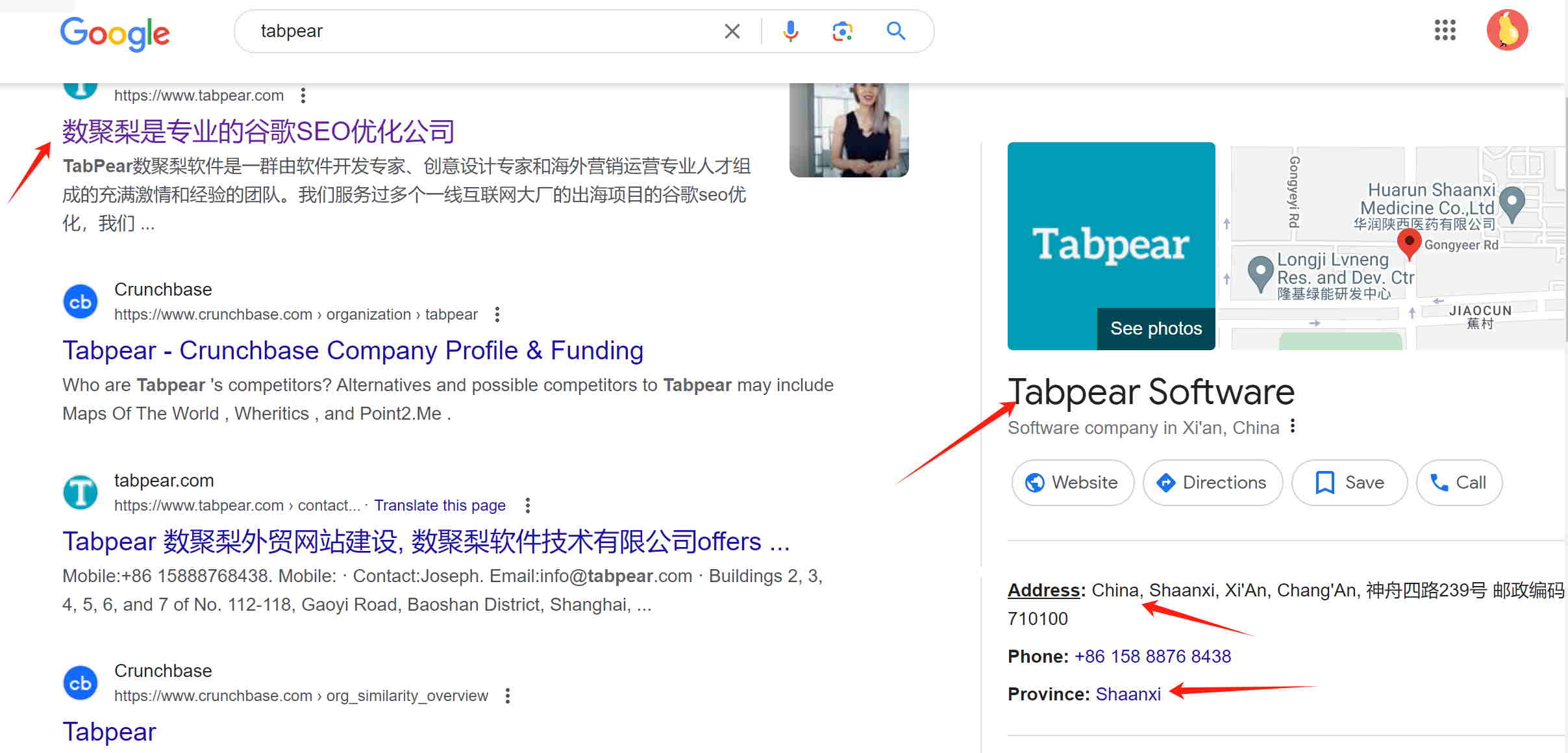This screenshot has height=753, width=1568.
Task: Click the clear search X icon
Action: (x=732, y=31)
